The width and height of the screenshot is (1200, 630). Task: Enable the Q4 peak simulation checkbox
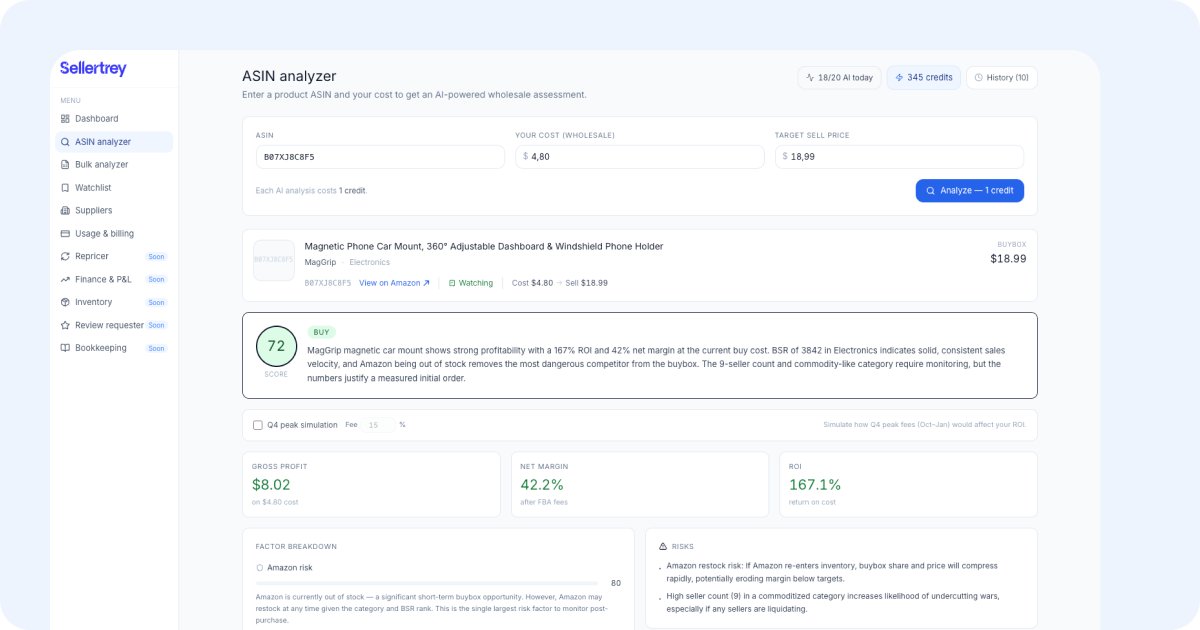(x=258, y=425)
